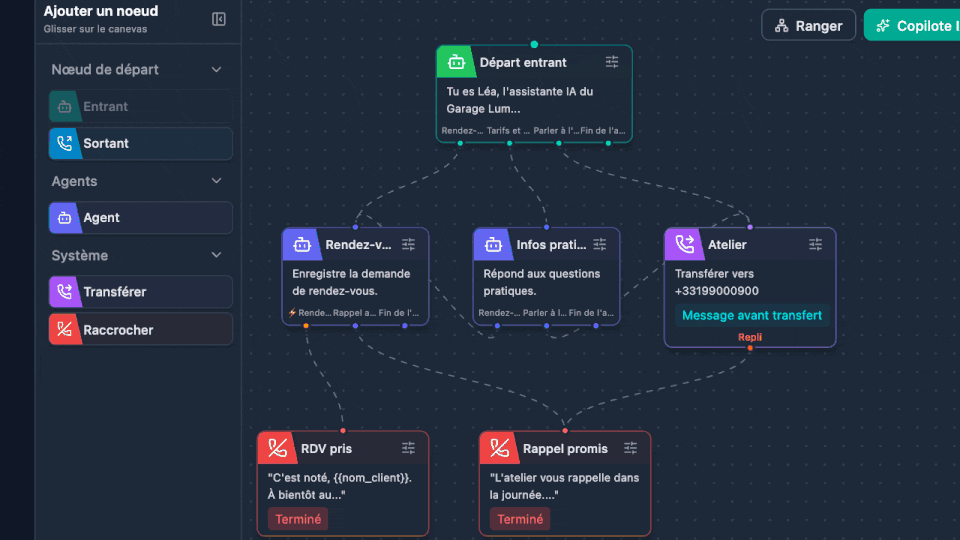Click the top connector of Atelier node
960x540 pixels.
tap(750, 227)
